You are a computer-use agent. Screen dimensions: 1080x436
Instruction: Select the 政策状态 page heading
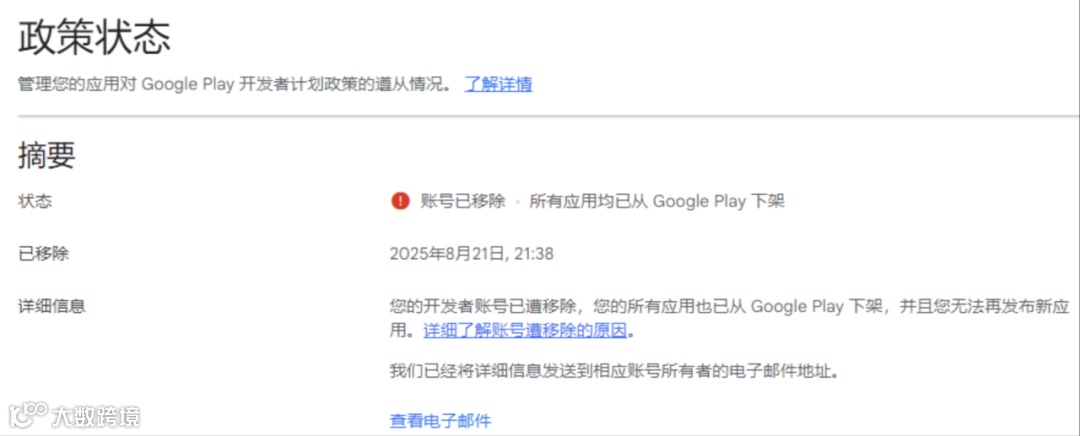pyautogui.click(x=94, y=37)
